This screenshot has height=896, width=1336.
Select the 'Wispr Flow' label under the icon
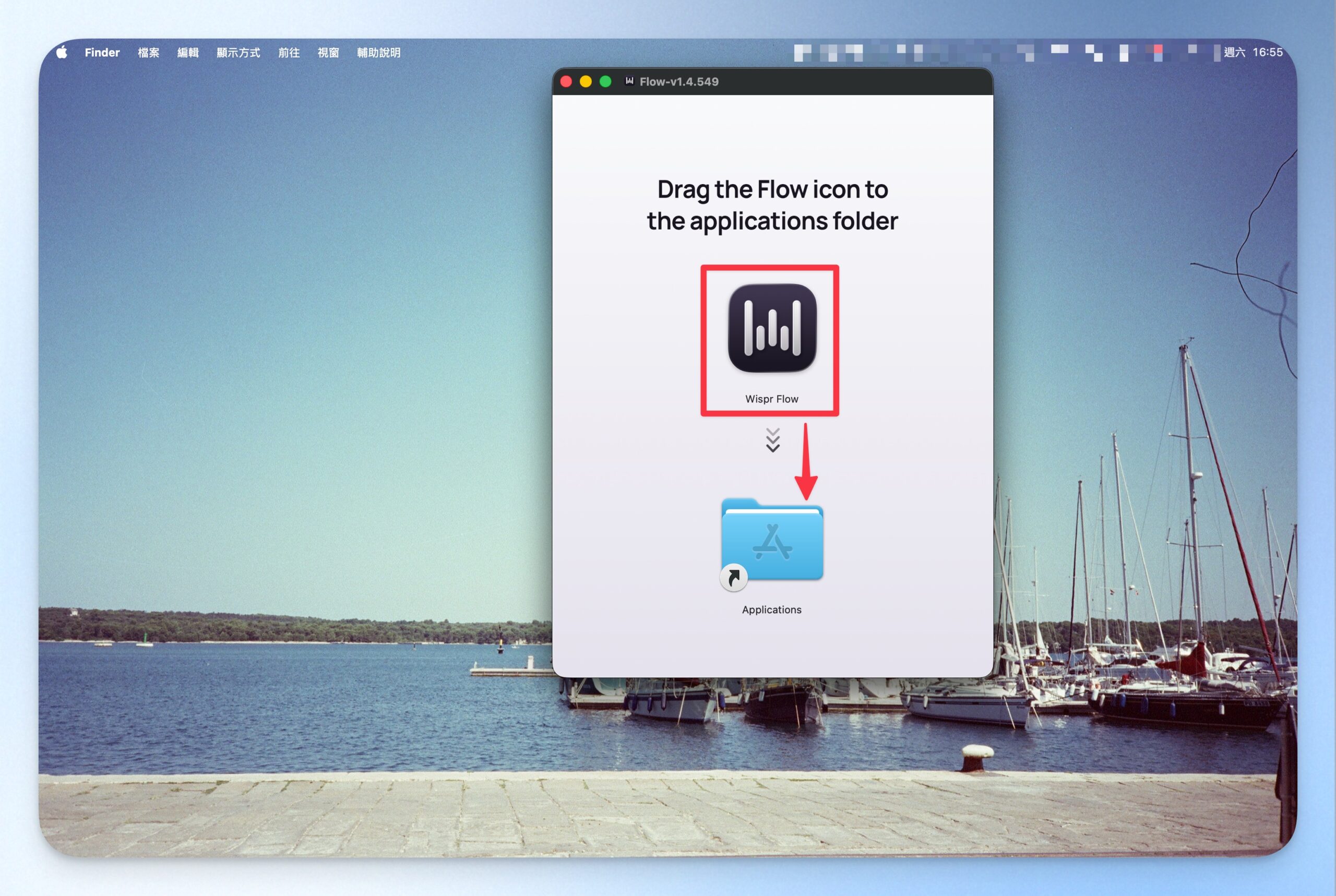click(771, 399)
